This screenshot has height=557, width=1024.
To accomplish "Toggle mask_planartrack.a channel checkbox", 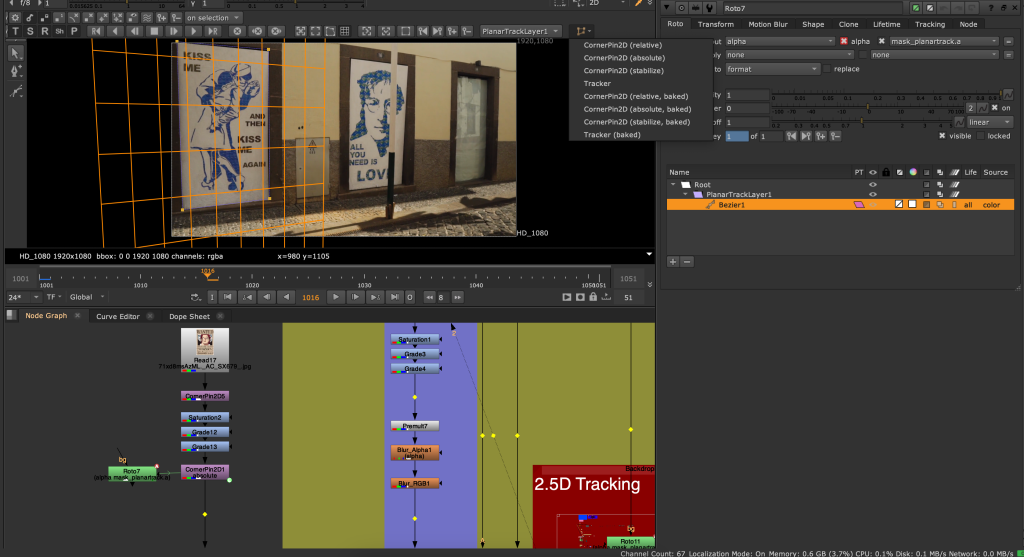I will coord(882,41).
